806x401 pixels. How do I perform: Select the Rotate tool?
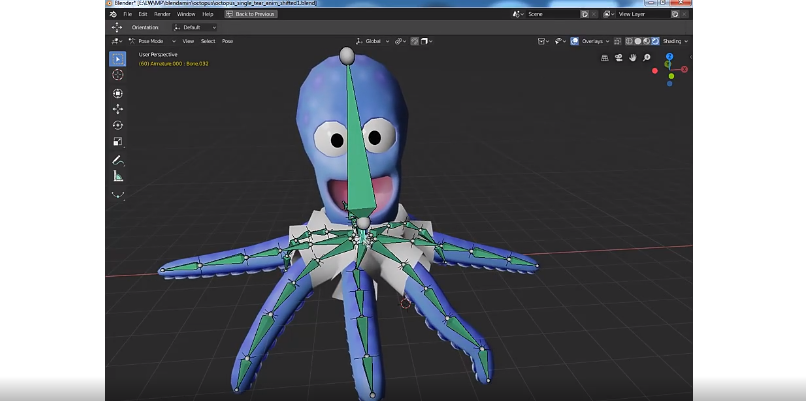point(117,125)
